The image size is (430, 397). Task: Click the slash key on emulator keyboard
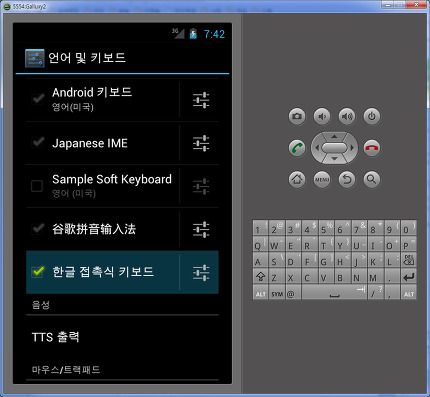click(375, 293)
